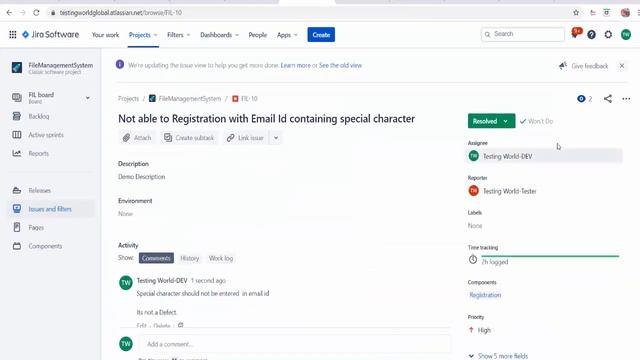Click the Testing World-DEV comment author avatar
The width and height of the screenshot is (640, 360).
(x=126, y=283)
